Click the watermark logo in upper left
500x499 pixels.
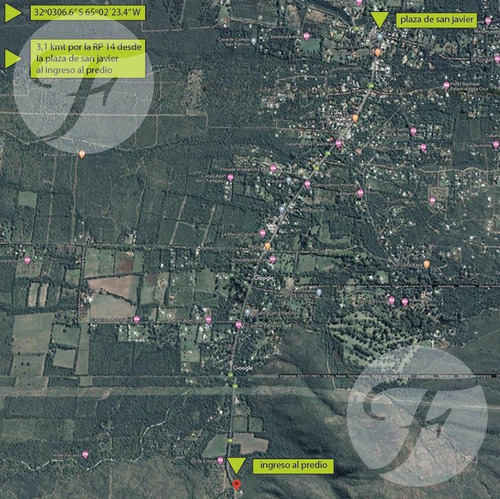[83, 83]
